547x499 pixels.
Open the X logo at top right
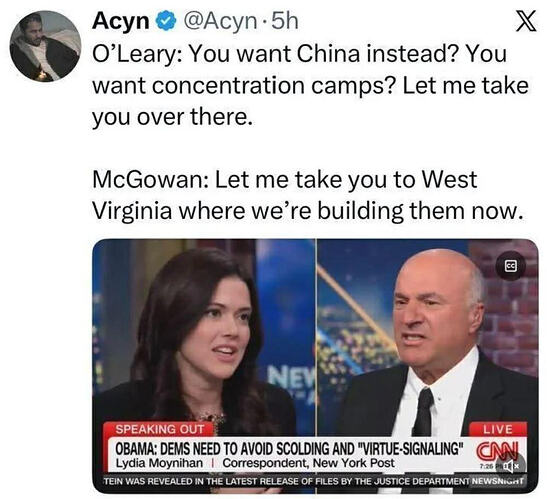tap(526, 22)
